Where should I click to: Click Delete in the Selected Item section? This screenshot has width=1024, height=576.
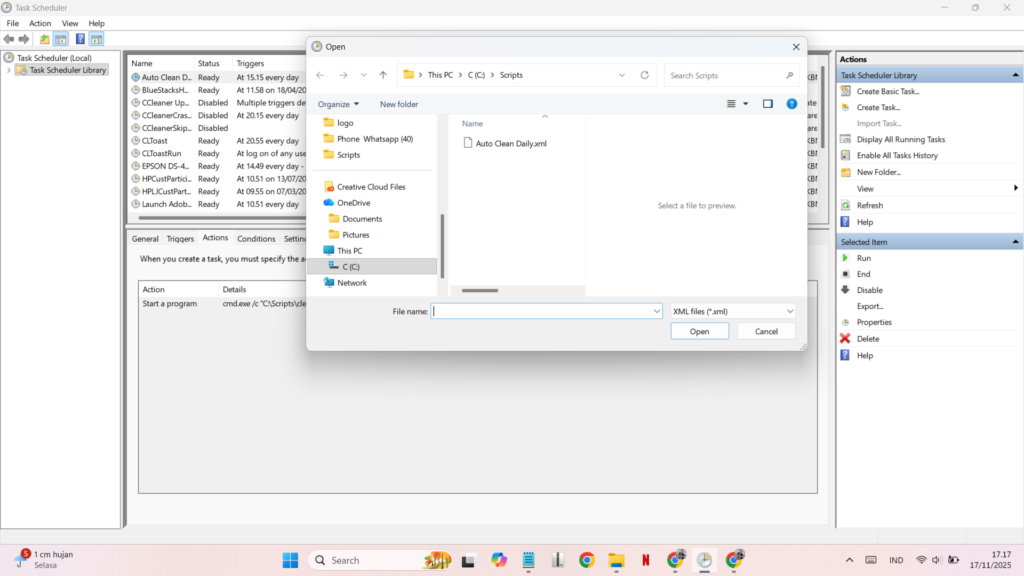coord(867,339)
